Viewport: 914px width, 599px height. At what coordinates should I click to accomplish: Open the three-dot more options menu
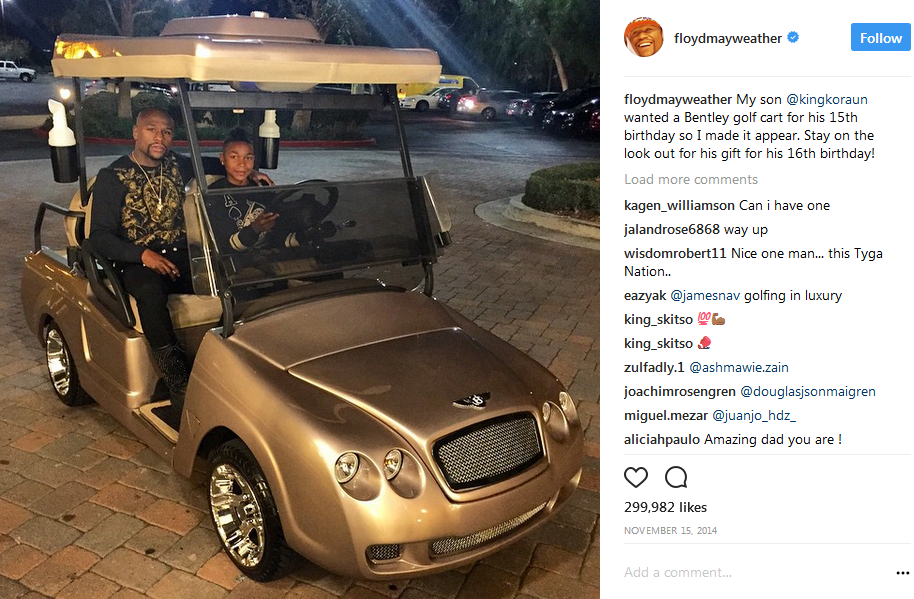[x=902, y=573]
